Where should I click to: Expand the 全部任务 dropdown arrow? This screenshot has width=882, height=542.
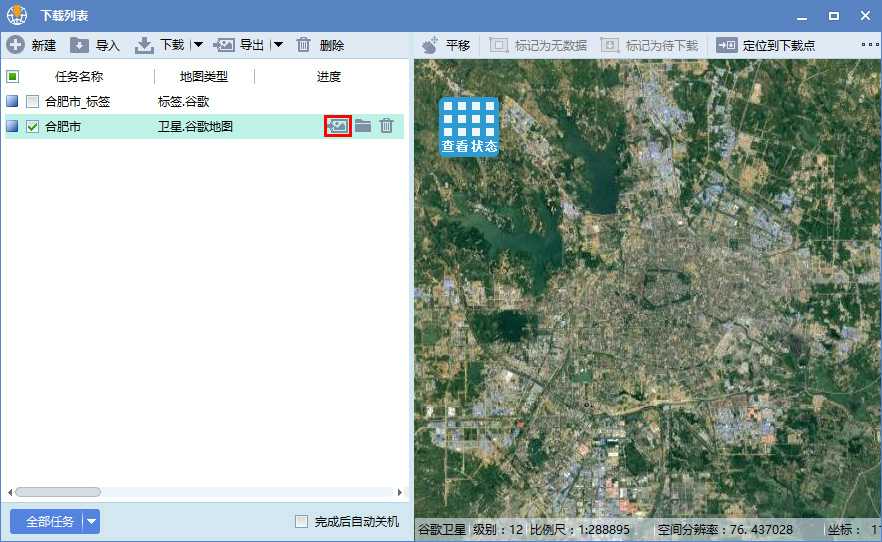tap(92, 522)
